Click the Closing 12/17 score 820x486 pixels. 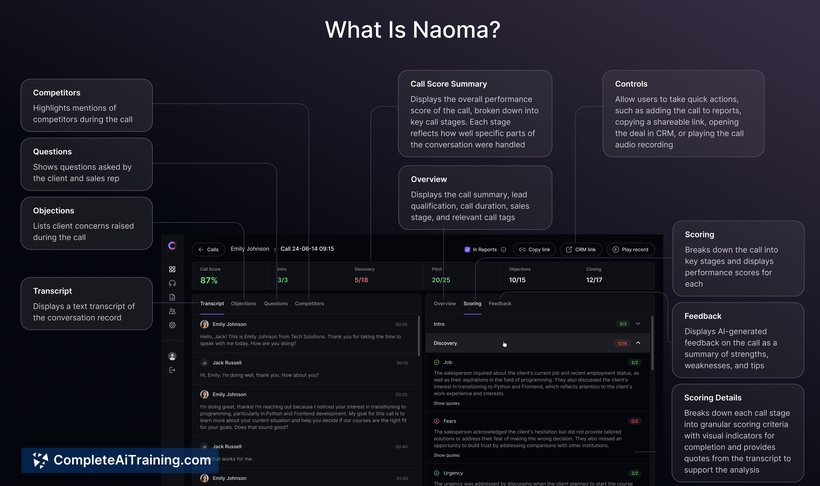point(594,280)
